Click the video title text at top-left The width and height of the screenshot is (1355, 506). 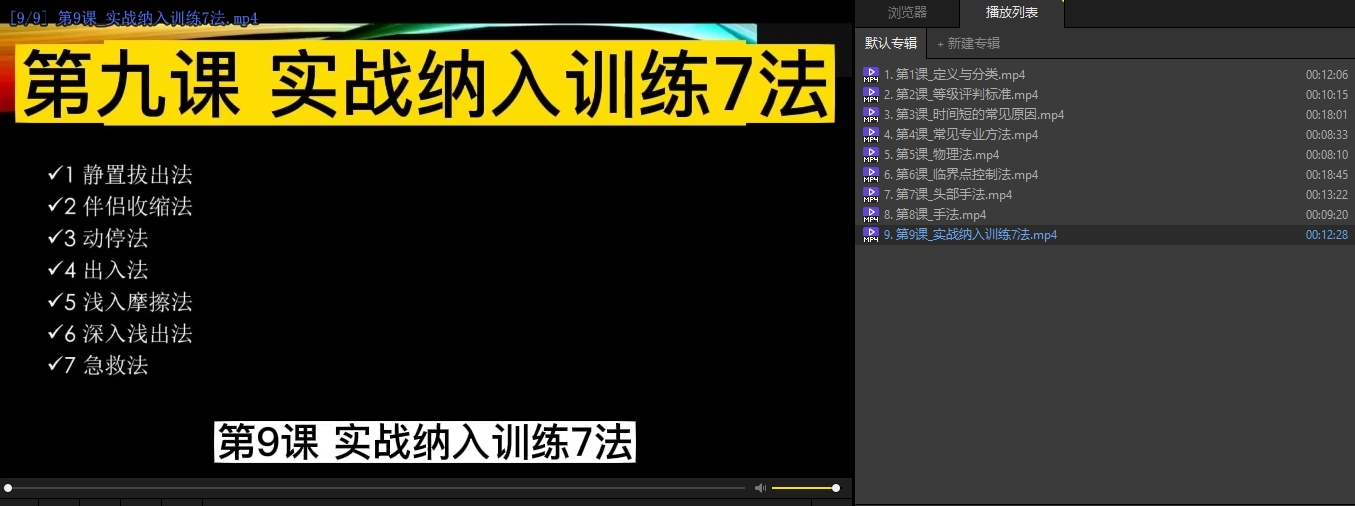[x=133, y=19]
